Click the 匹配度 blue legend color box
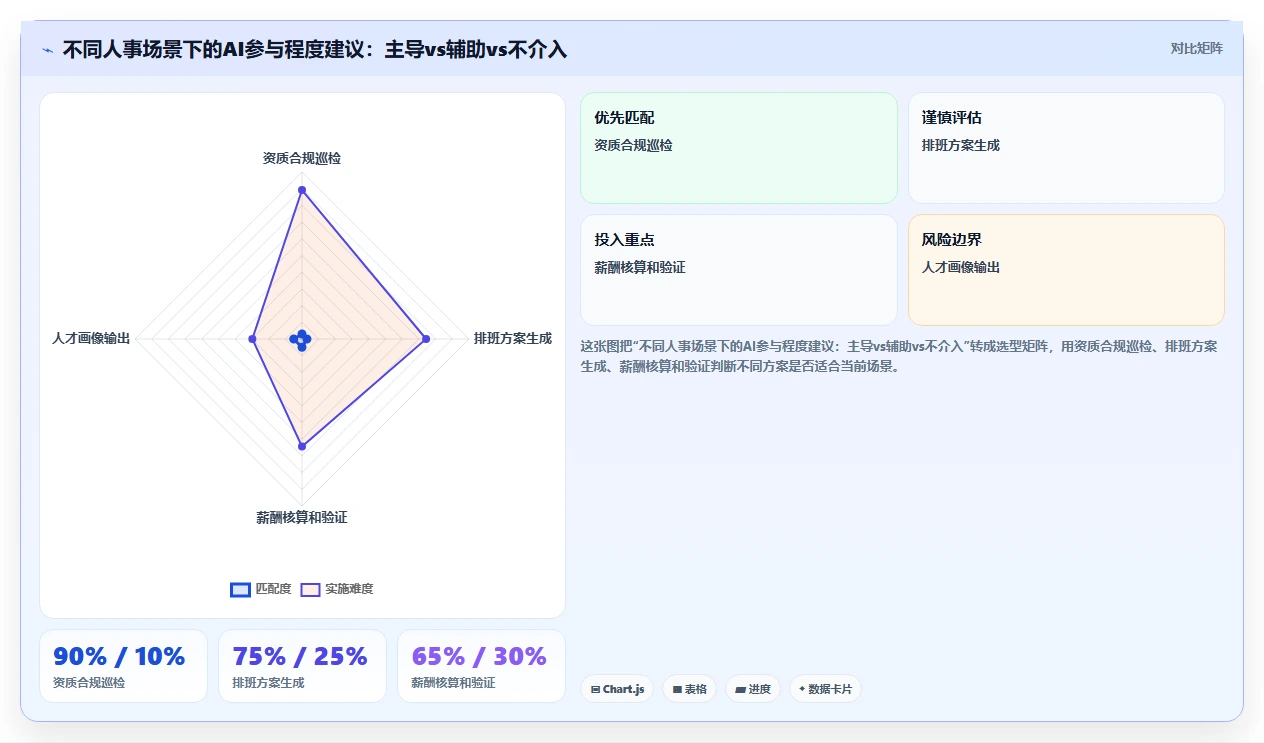The width and height of the screenshot is (1264, 743). 240,589
